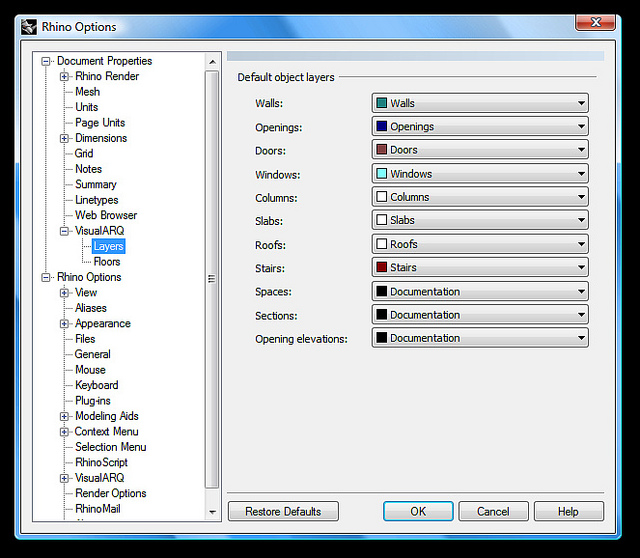Open the Keyboard options page

(96, 385)
